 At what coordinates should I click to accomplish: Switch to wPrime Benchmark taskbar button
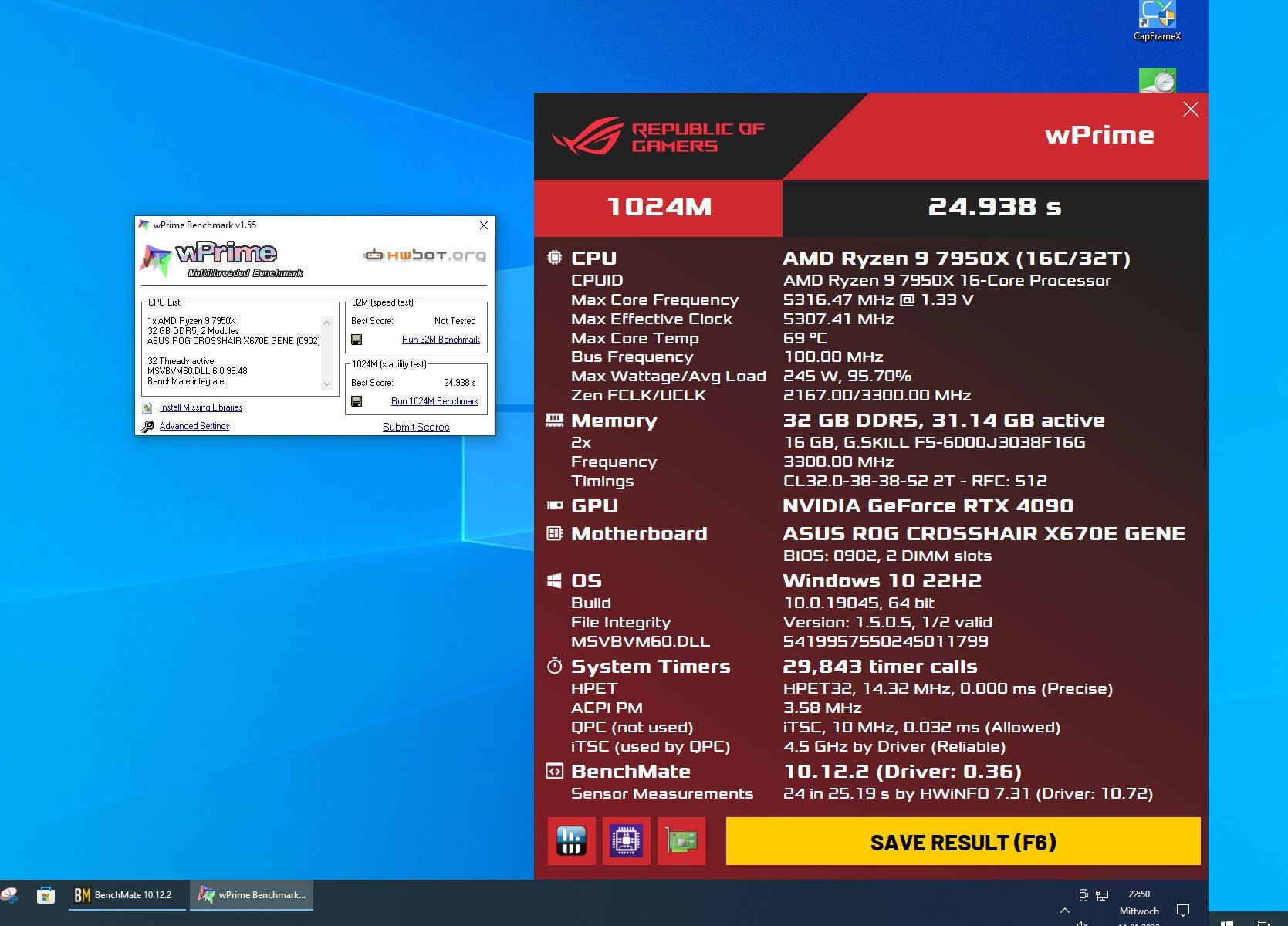(252, 895)
